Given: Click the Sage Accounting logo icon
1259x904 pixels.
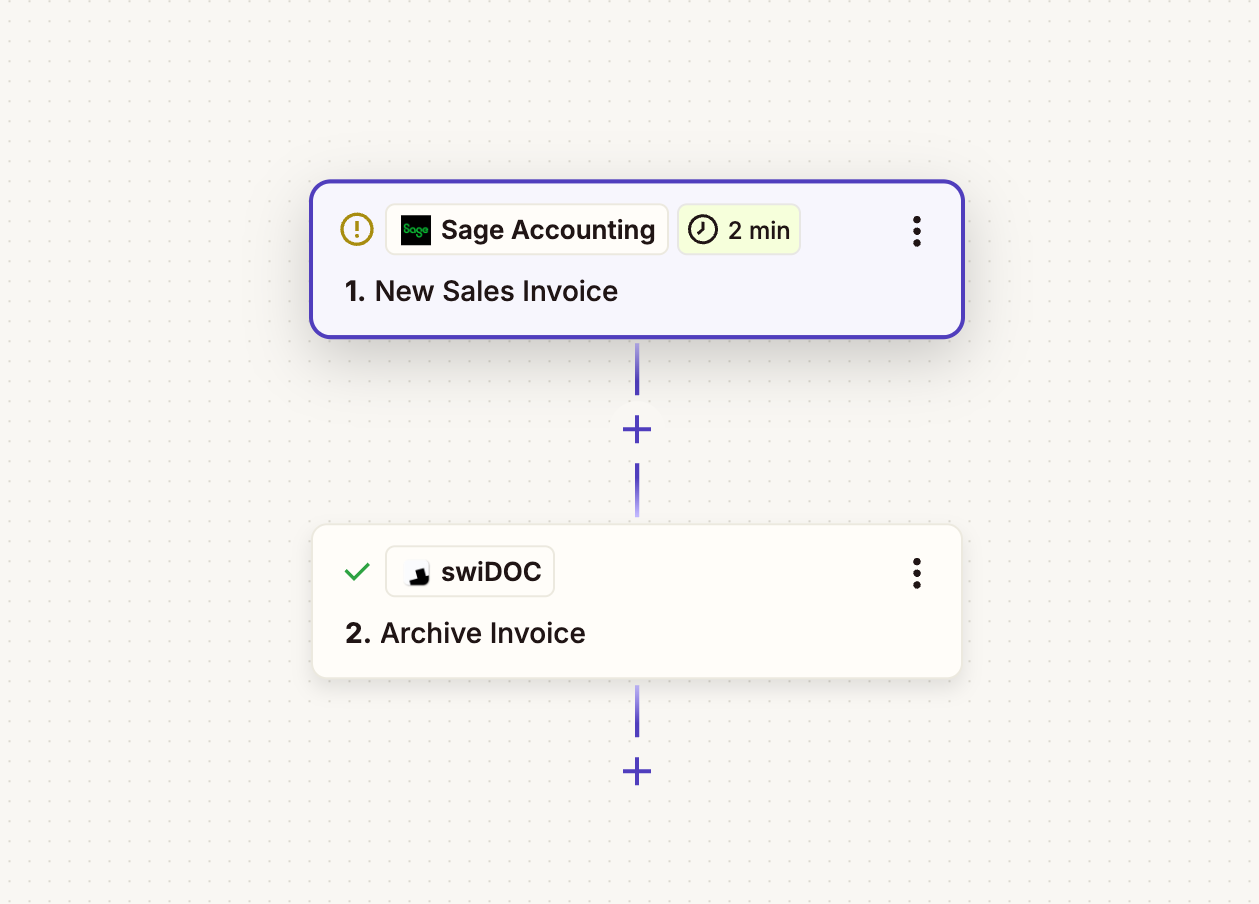Looking at the screenshot, I should pos(416,230).
